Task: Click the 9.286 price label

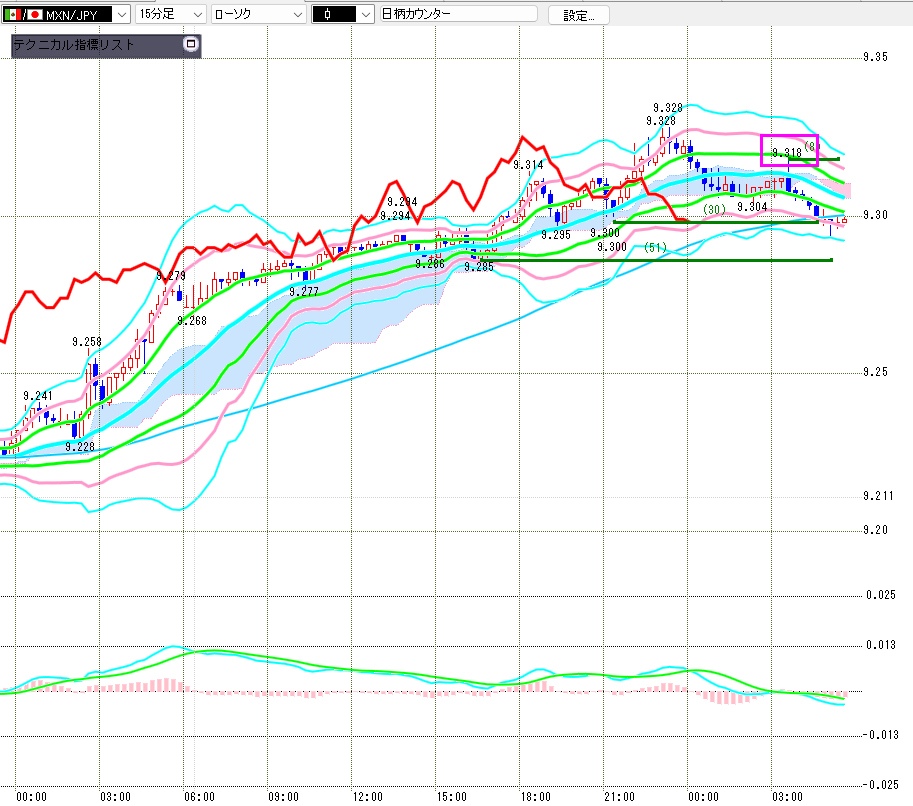Action: pos(430,264)
